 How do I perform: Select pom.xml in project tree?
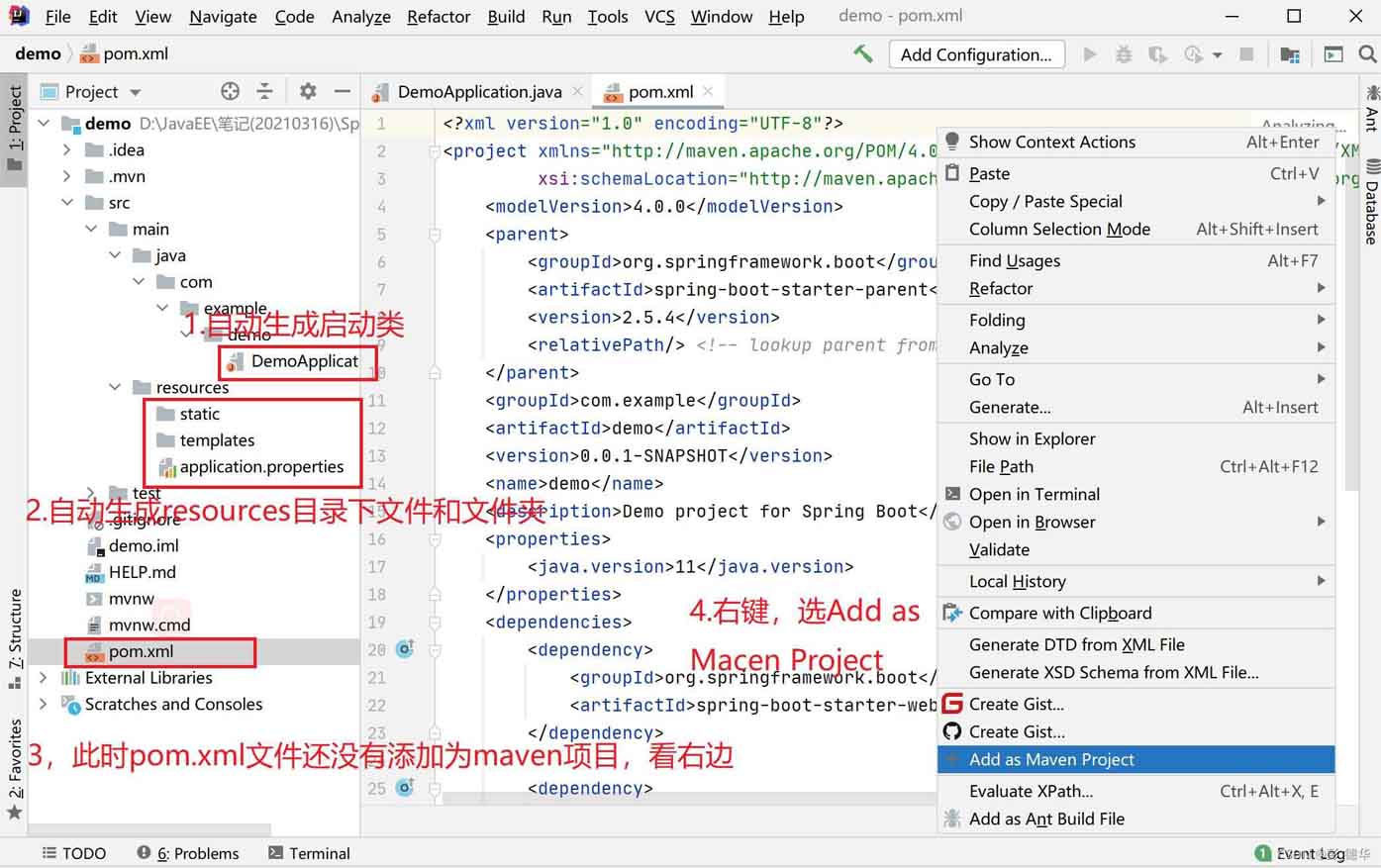(141, 651)
